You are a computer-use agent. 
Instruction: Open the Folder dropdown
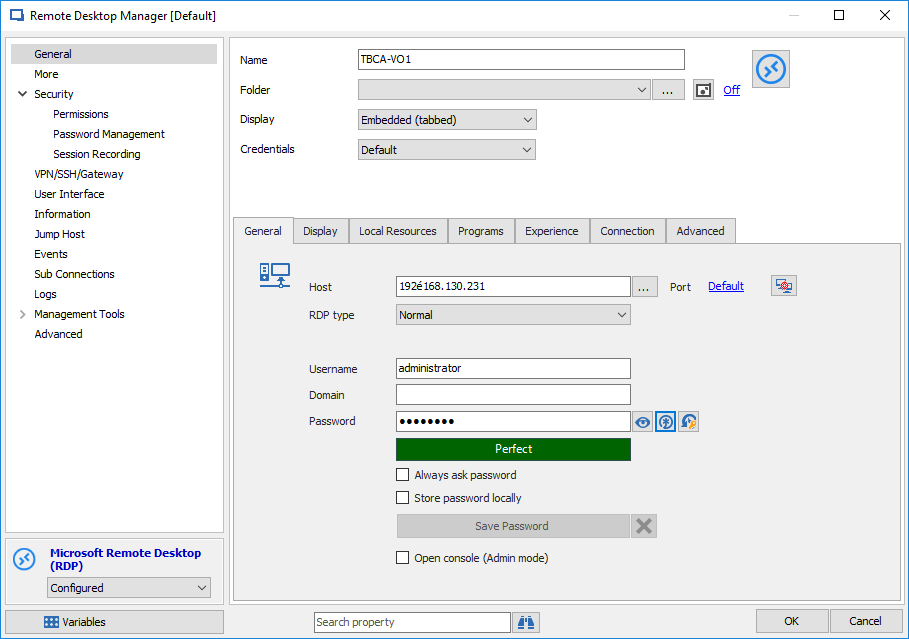(504, 90)
